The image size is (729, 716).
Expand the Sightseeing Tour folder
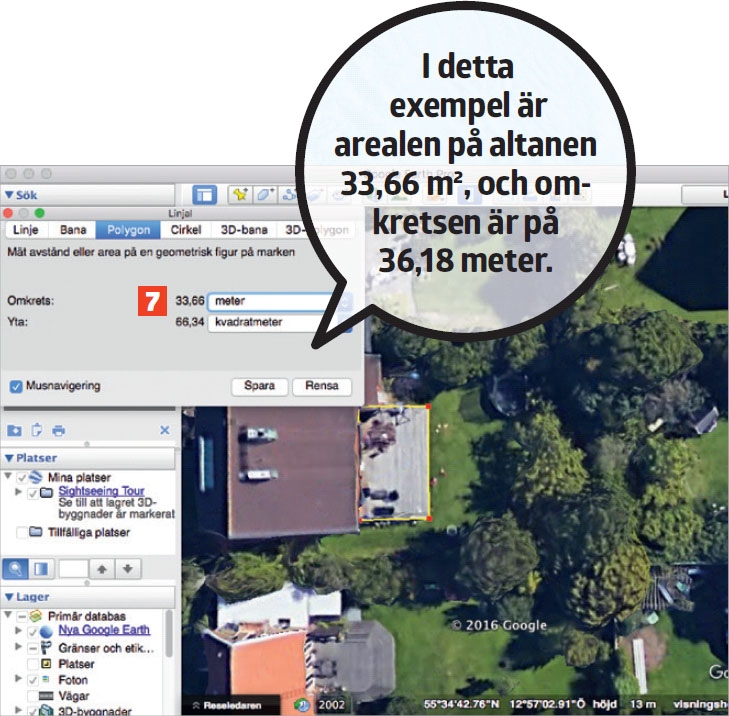click(x=18, y=493)
